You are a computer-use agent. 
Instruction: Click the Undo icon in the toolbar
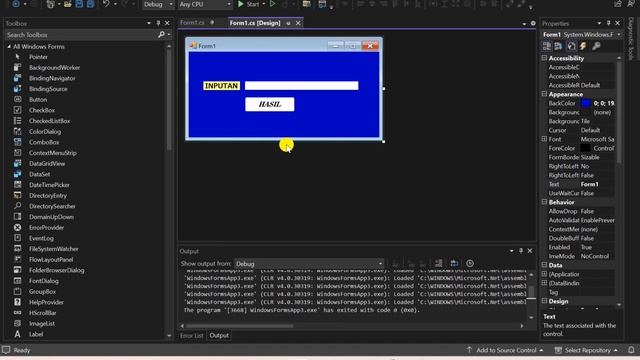(x=106, y=4)
